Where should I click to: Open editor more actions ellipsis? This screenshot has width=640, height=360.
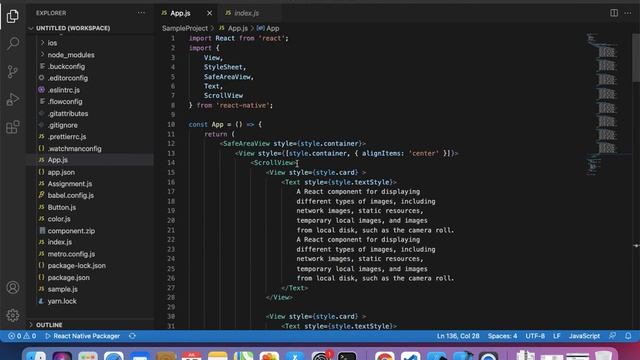628,13
